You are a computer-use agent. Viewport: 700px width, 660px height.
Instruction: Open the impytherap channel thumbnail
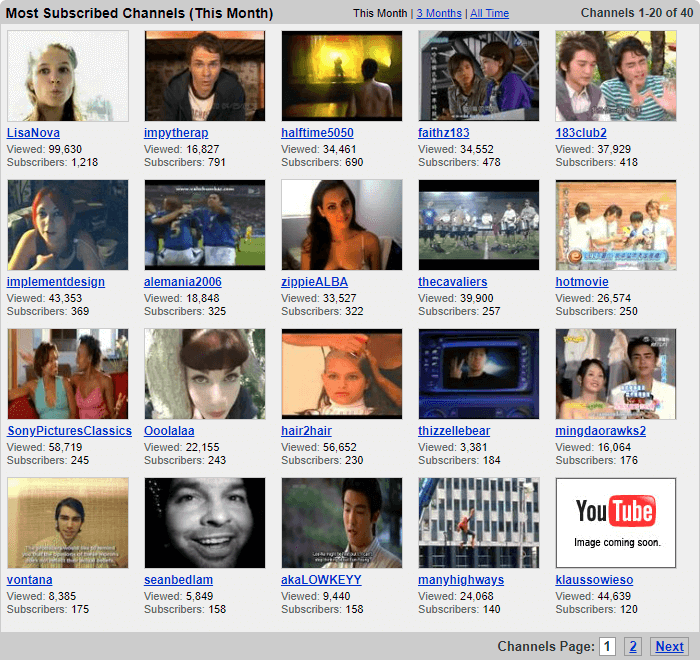click(x=205, y=76)
